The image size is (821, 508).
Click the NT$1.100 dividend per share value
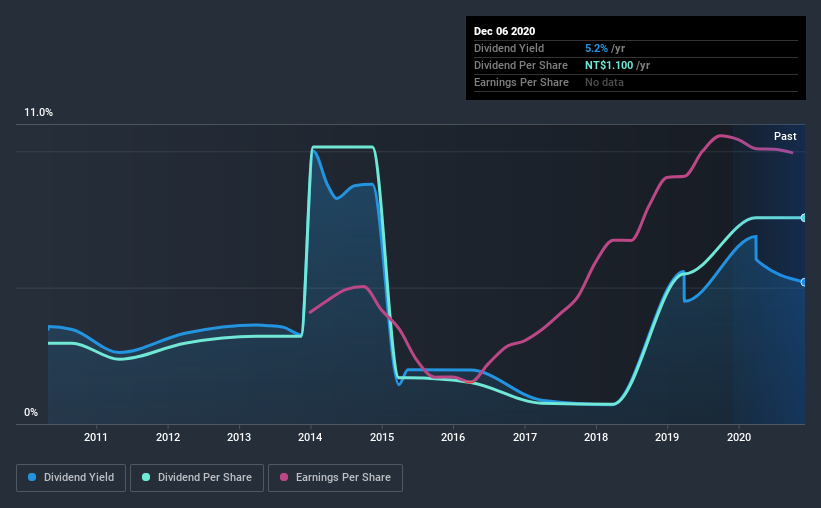pos(609,65)
